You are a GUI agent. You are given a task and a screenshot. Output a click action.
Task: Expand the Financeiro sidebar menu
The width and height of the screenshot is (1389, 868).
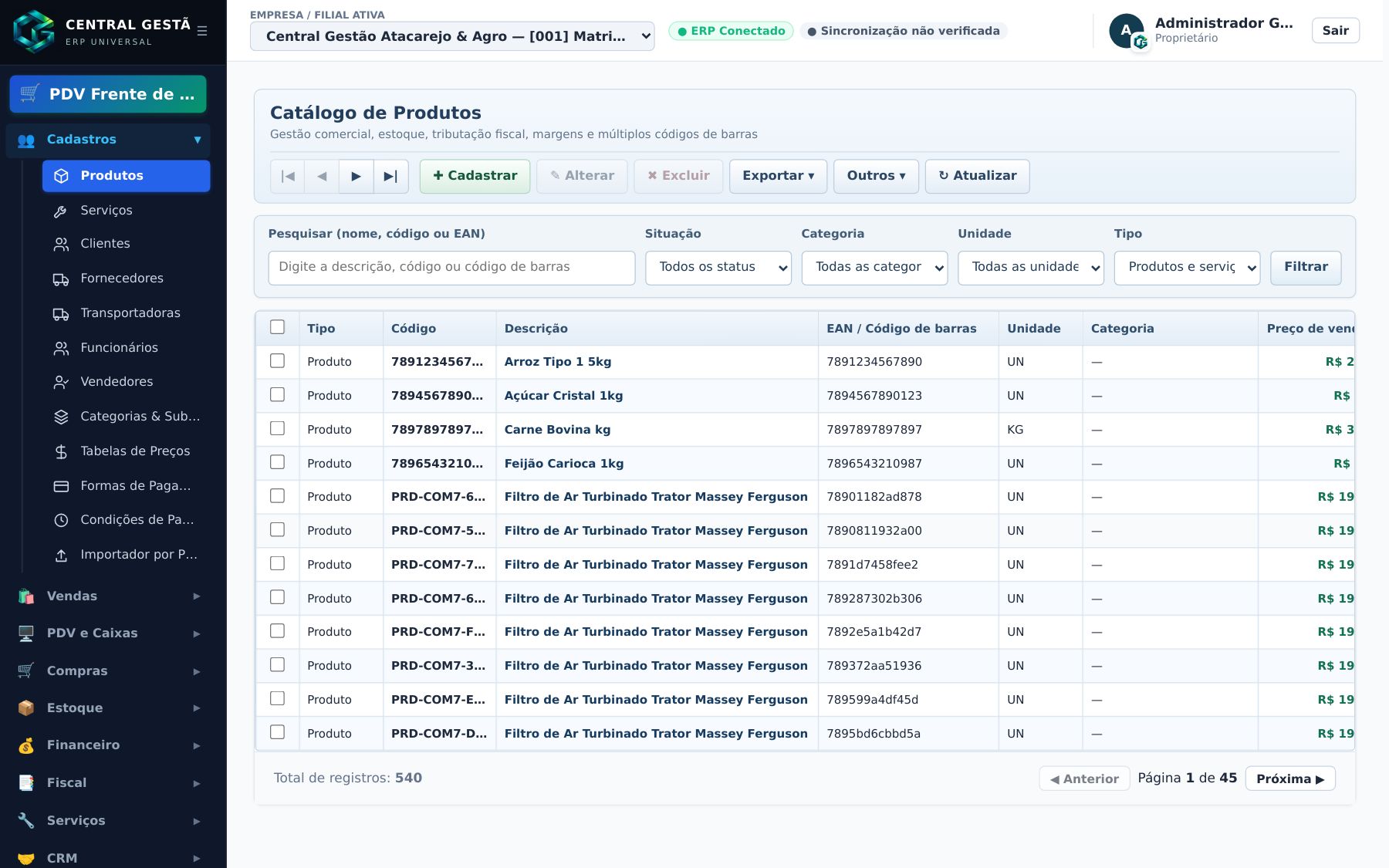tap(108, 745)
